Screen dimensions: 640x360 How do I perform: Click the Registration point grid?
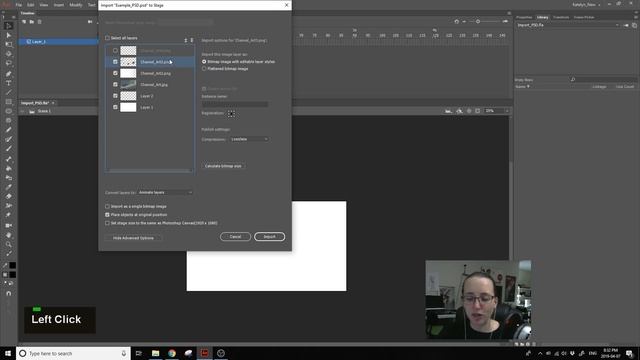pos(231,114)
